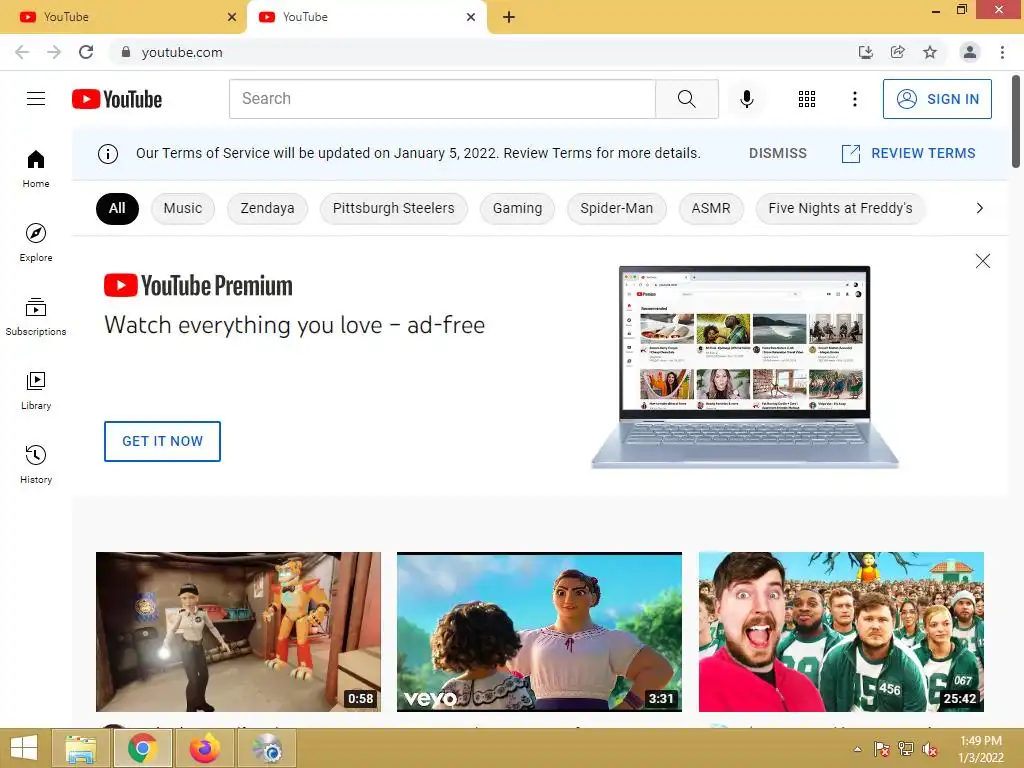Show more filter chips with right chevron

tap(979, 208)
